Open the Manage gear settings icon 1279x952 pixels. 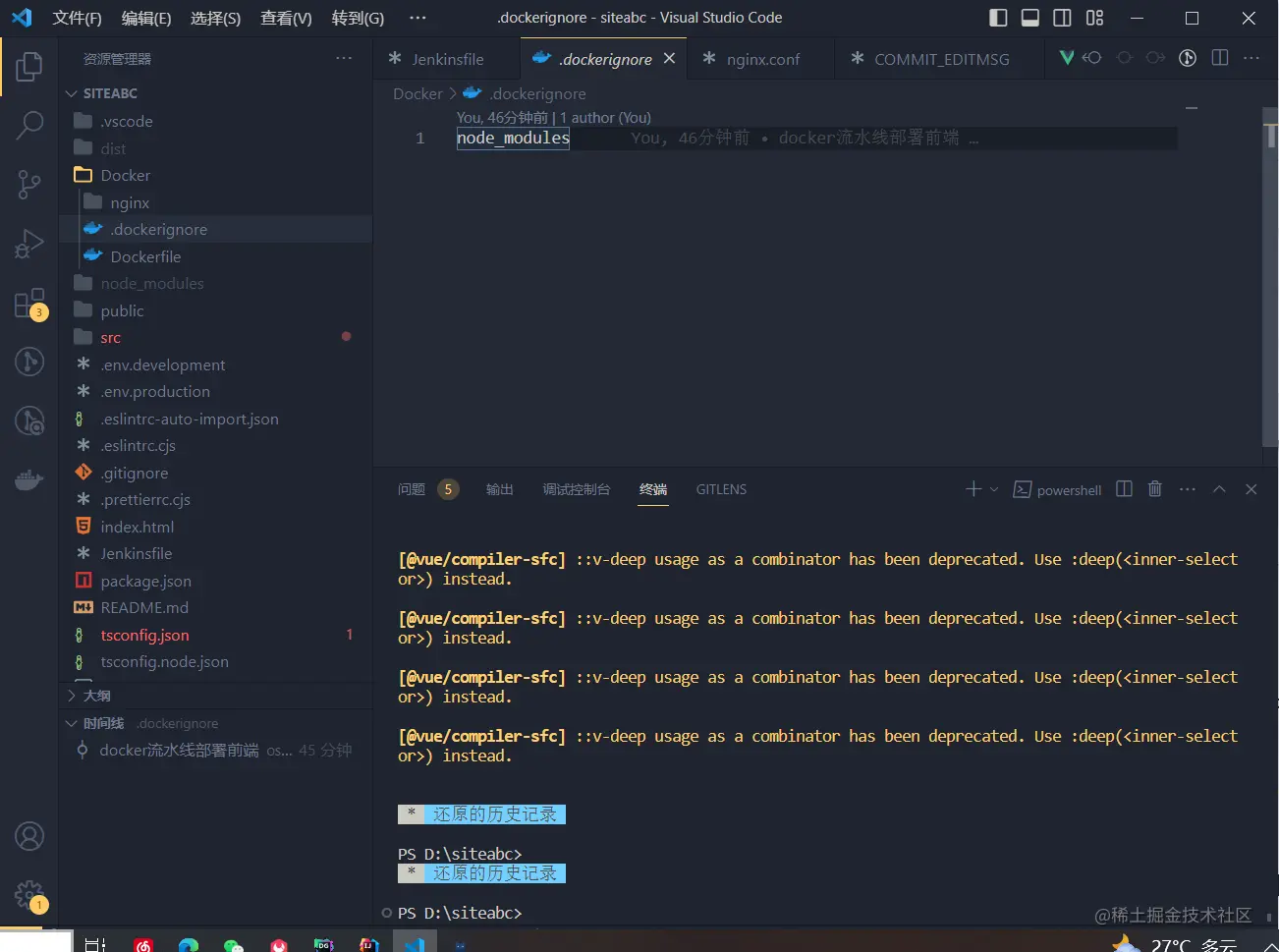(29, 895)
